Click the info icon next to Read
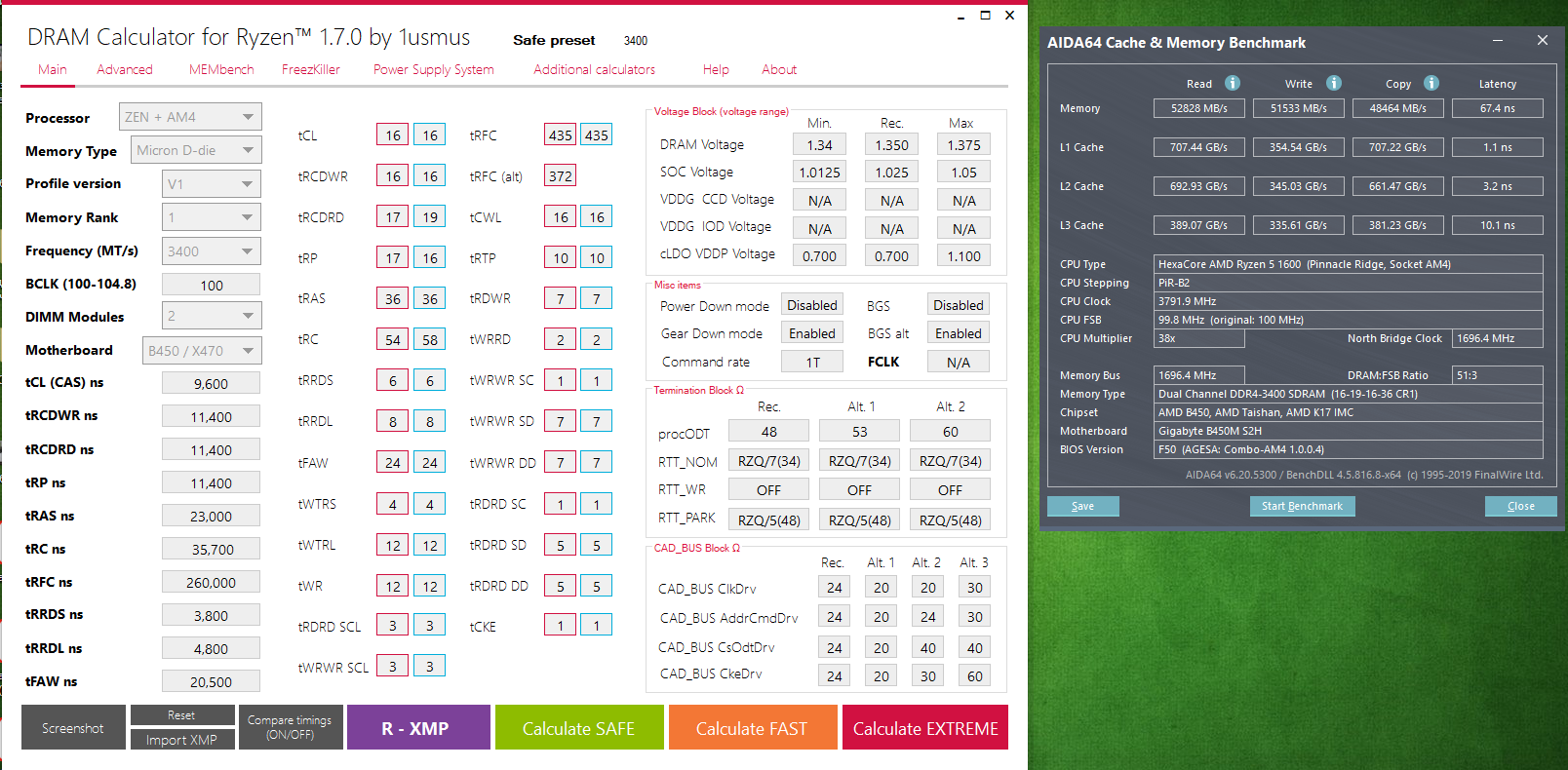The height and width of the screenshot is (770, 1568). click(x=1233, y=83)
